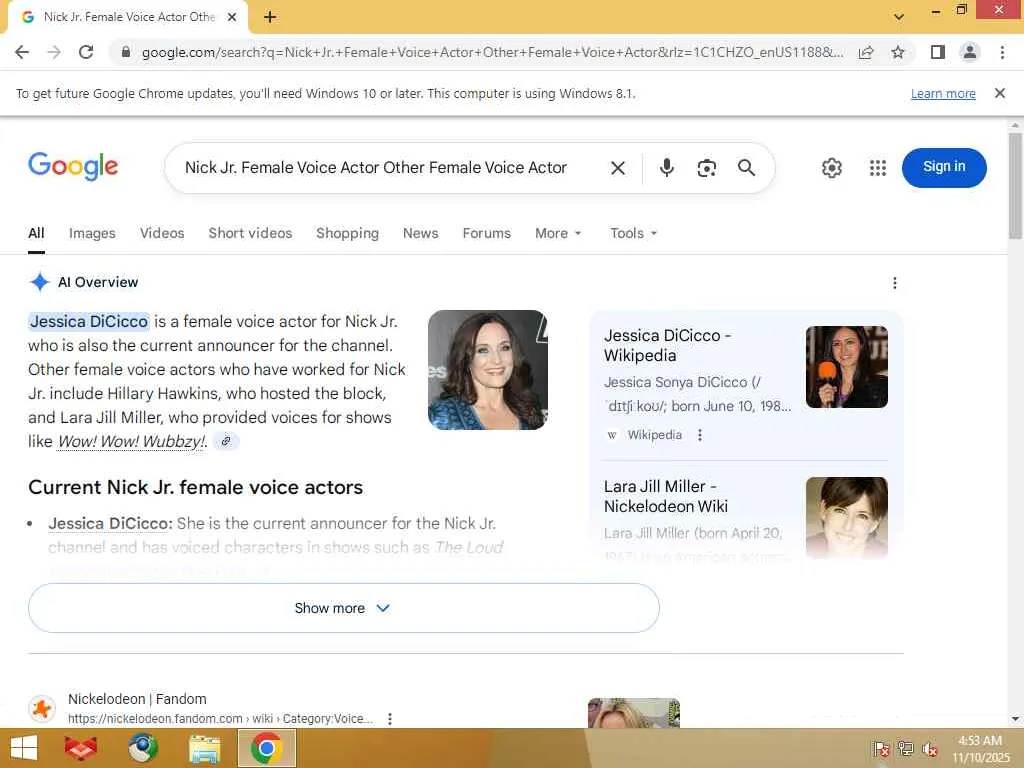Open AI Overview portrait photo
This screenshot has width=1024, height=768.
[488, 370]
